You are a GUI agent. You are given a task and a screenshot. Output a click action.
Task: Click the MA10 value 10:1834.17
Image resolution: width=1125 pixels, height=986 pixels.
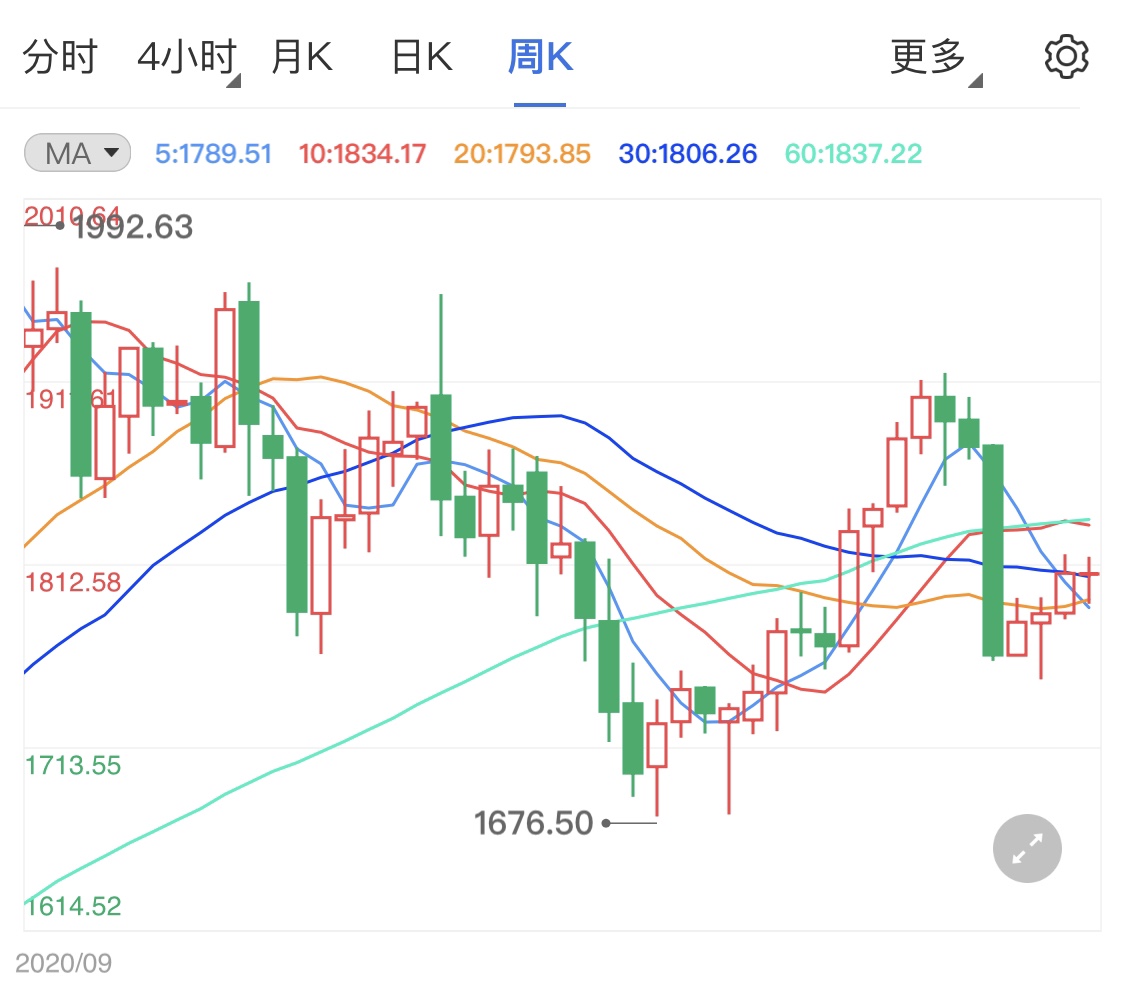pos(362,154)
